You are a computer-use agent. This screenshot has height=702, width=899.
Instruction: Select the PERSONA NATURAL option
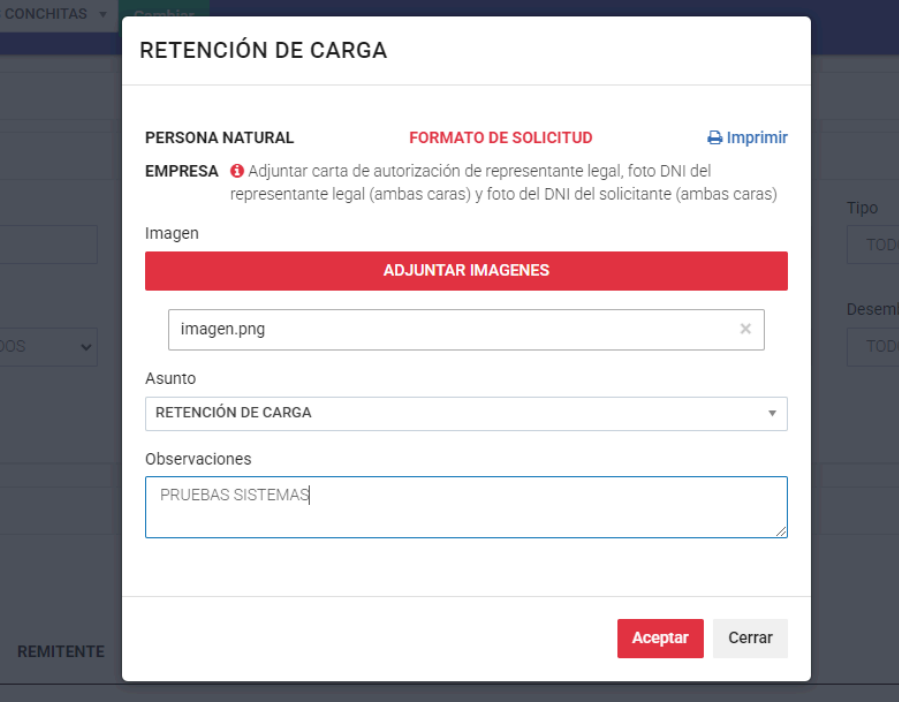(219, 138)
